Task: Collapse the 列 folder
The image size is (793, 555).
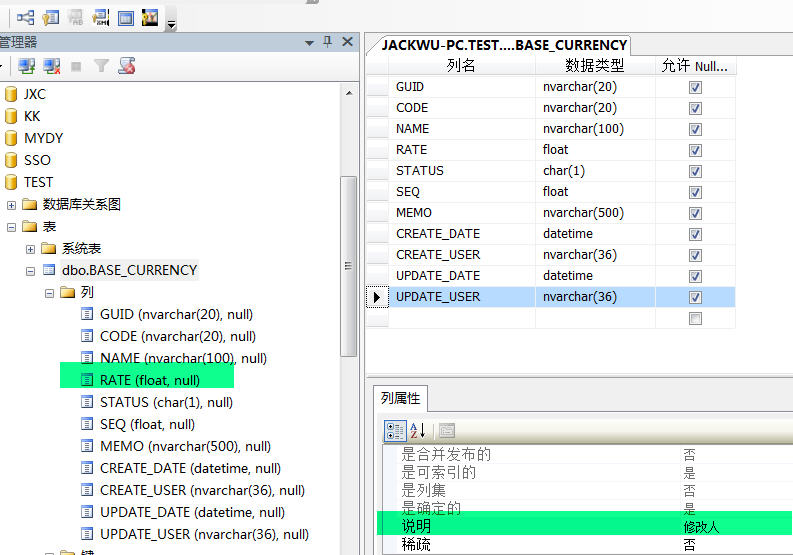Action: (x=49, y=293)
